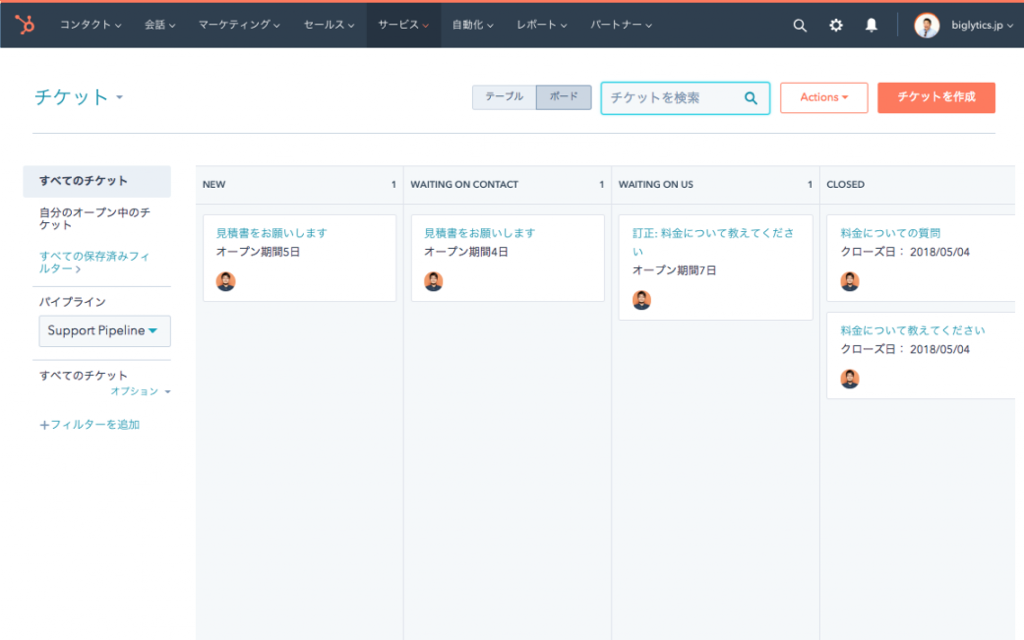Click the magnifier icon in the ticket search box
Viewport: 1024px width, 640px height.
pyautogui.click(x=751, y=98)
